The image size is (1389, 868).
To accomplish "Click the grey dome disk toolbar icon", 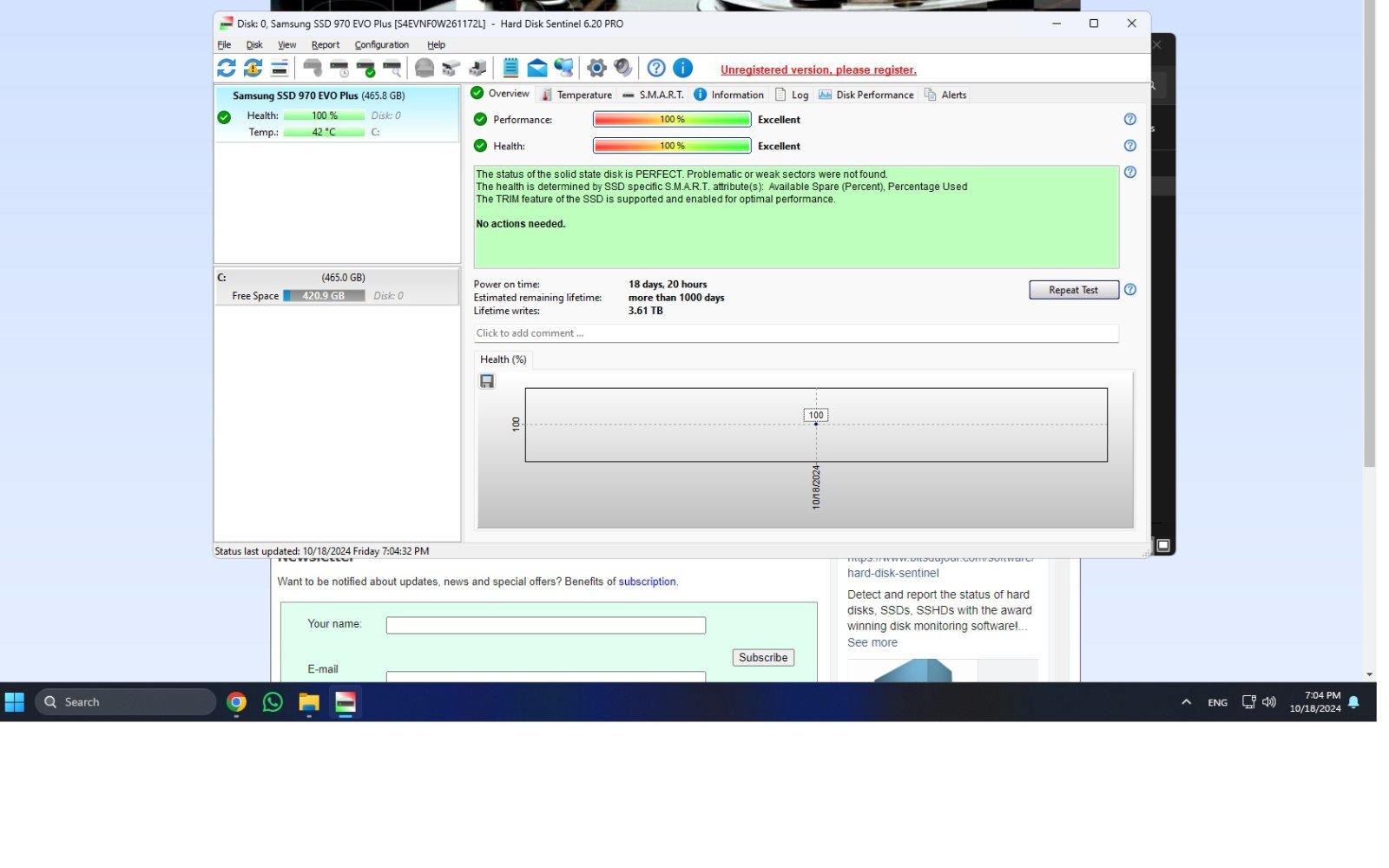I will [425, 68].
